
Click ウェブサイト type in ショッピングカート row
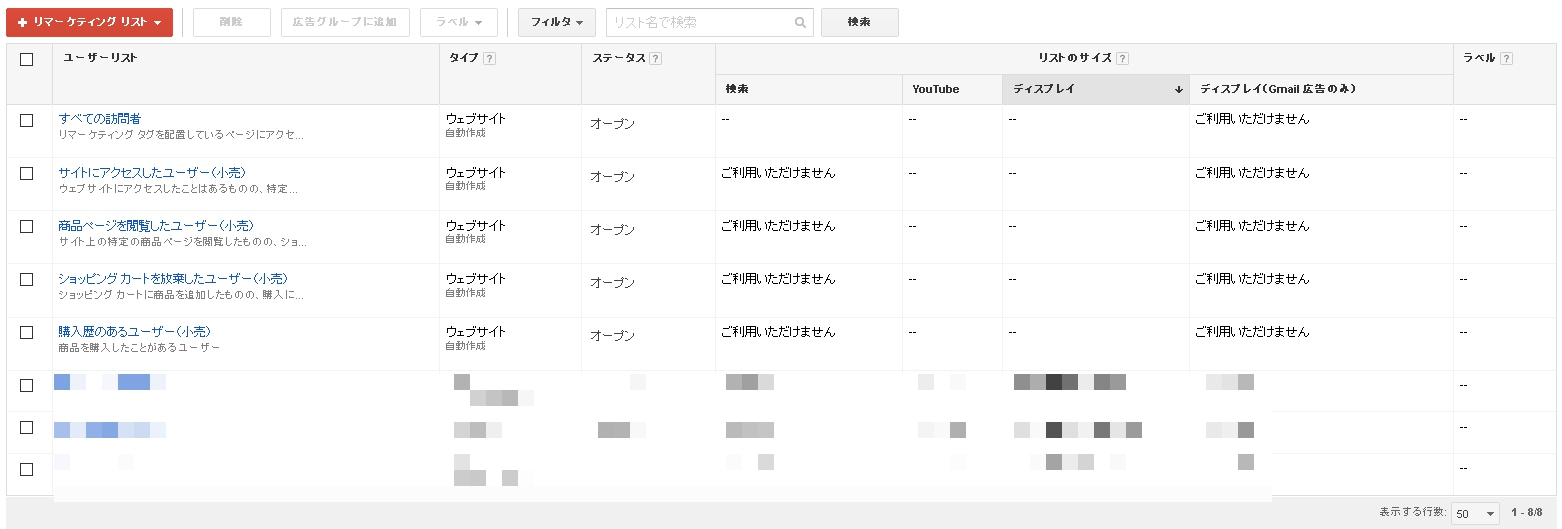(x=476, y=278)
